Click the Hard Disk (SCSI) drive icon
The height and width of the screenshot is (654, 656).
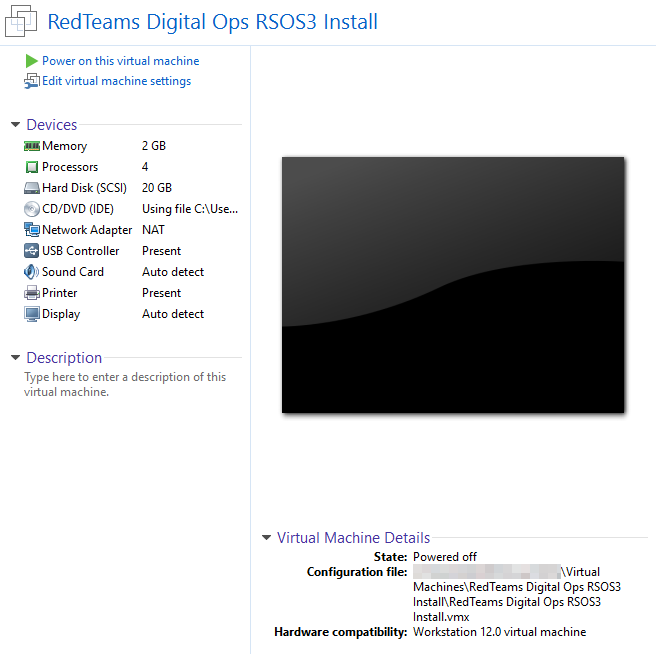pyautogui.click(x=32, y=188)
